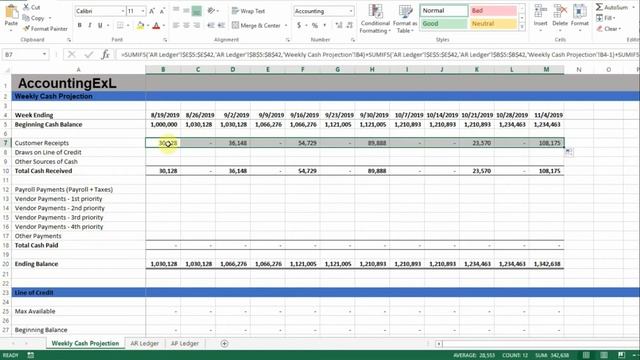The width and height of the screenshot is (640, 360).
Task: Click Merge & Center
Action: click(256, 25)
